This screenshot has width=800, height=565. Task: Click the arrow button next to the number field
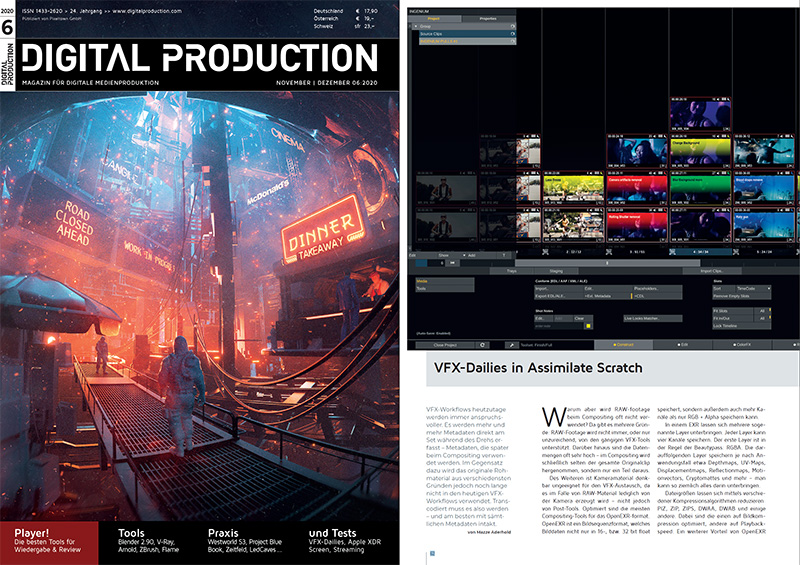point(452,263)
